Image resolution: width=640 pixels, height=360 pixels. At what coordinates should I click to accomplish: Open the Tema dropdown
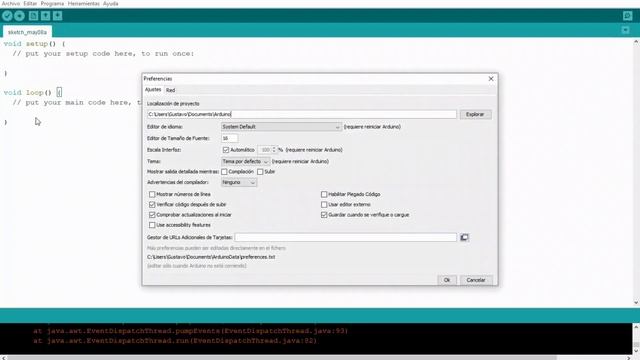(x=245, y=161)
